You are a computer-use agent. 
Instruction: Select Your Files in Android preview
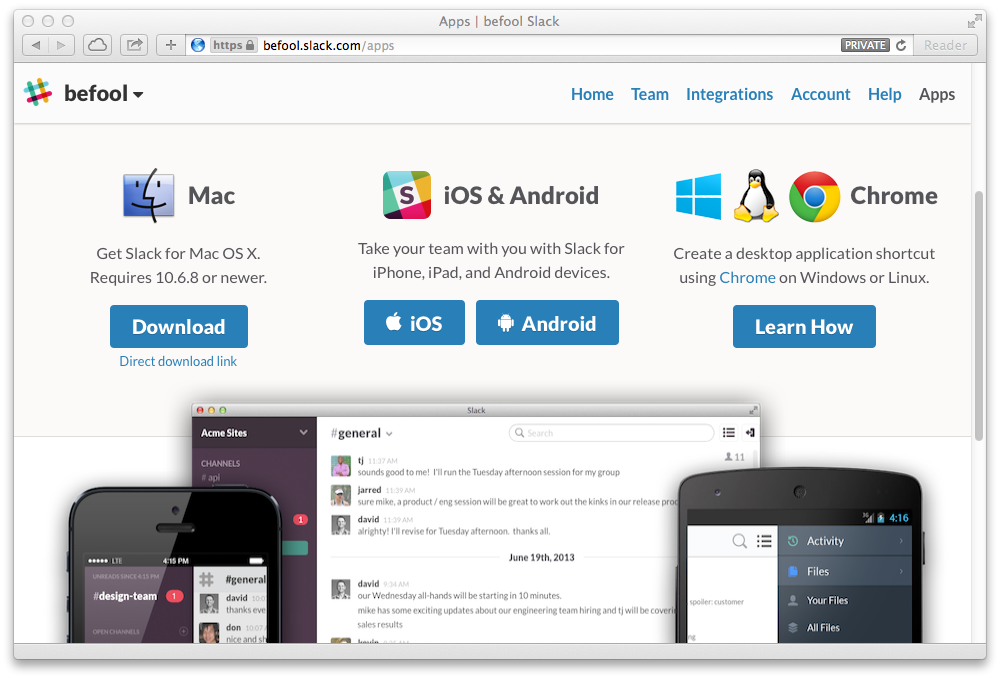845,600
